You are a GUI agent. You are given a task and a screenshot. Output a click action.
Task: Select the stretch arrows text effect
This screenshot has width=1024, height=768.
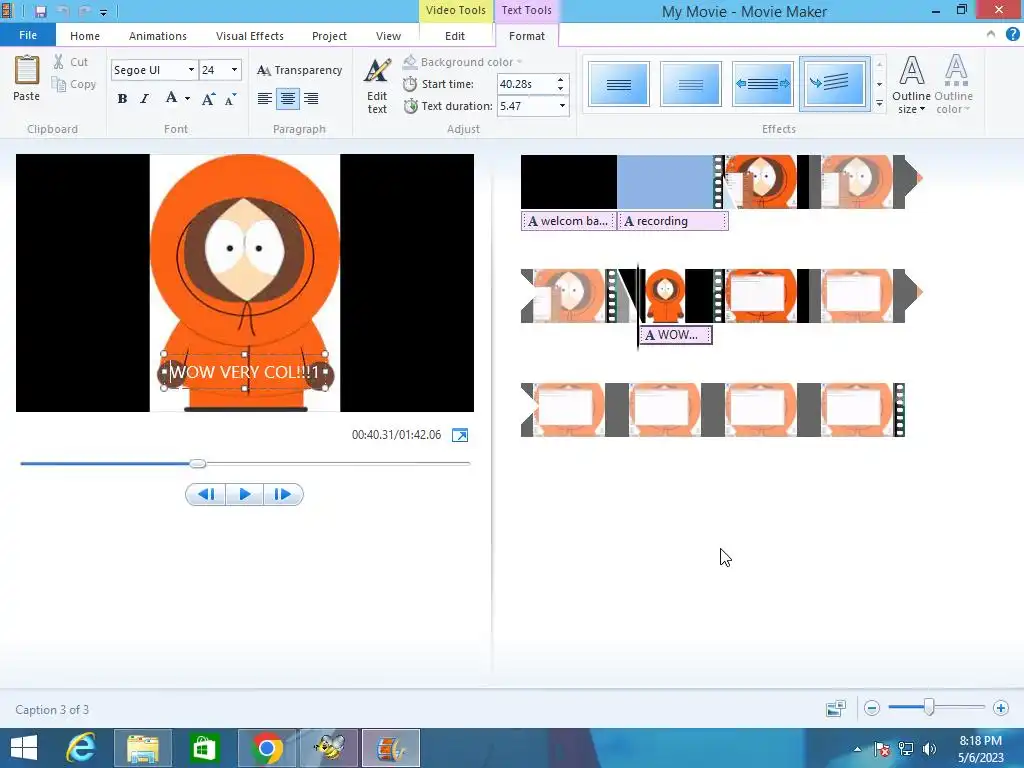(x=763, y=84)
